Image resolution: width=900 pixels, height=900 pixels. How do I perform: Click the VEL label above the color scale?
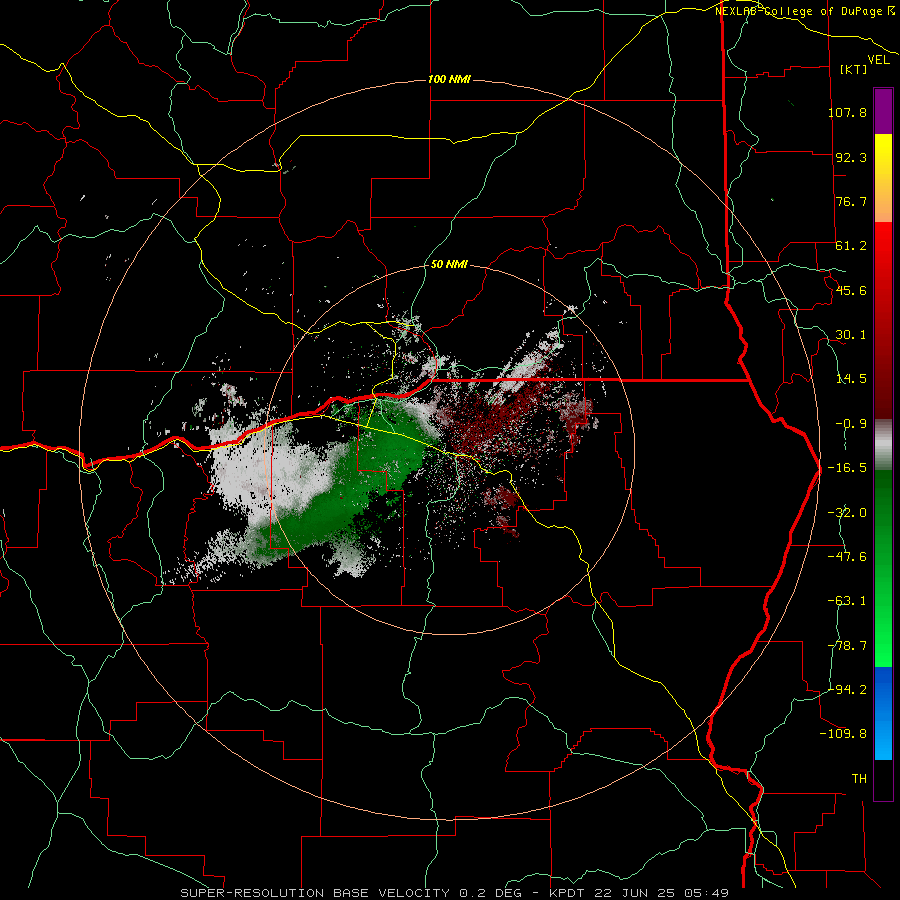point(878,60)
